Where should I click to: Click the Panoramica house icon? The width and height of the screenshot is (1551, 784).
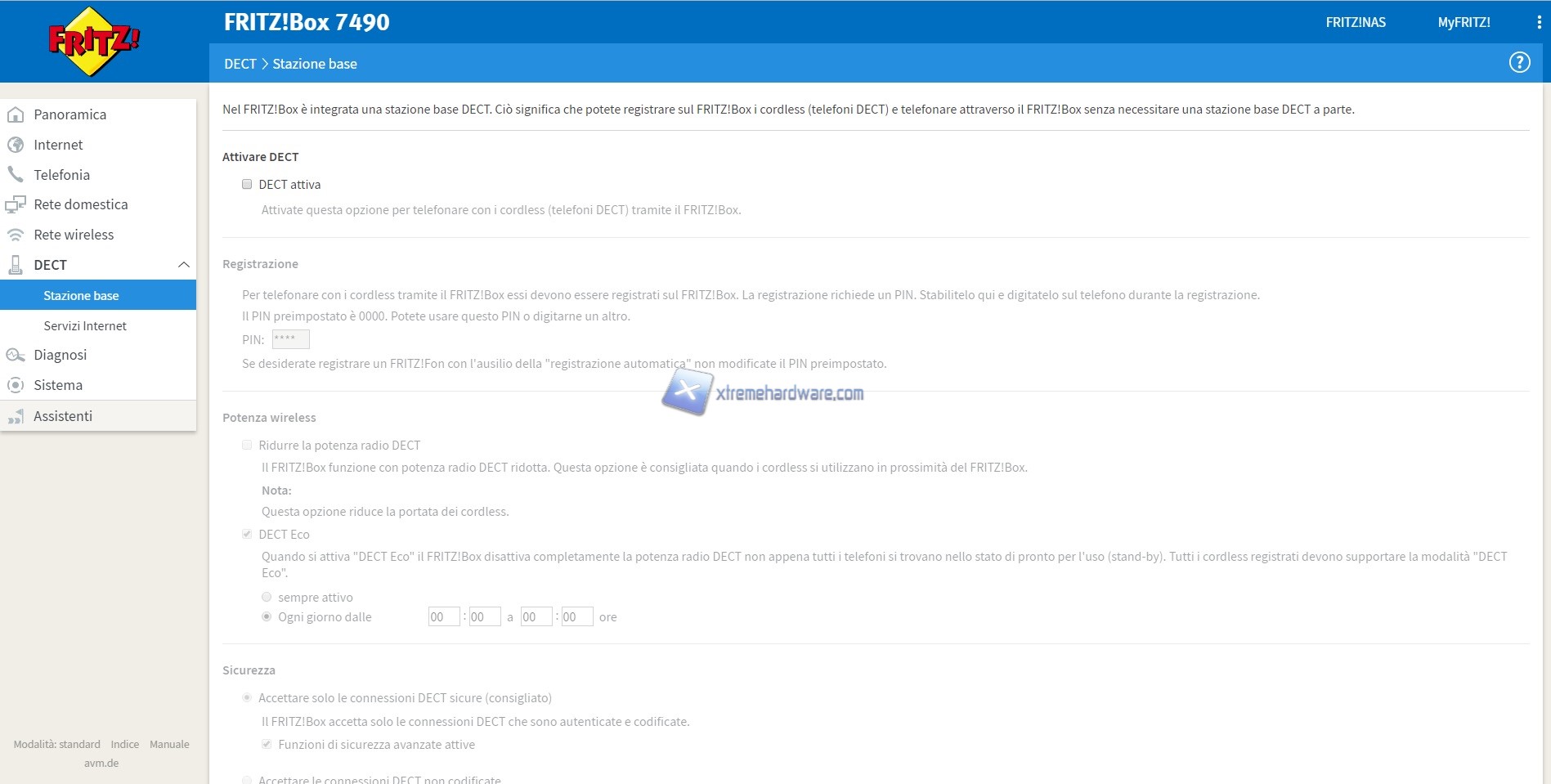coord(15,114)
